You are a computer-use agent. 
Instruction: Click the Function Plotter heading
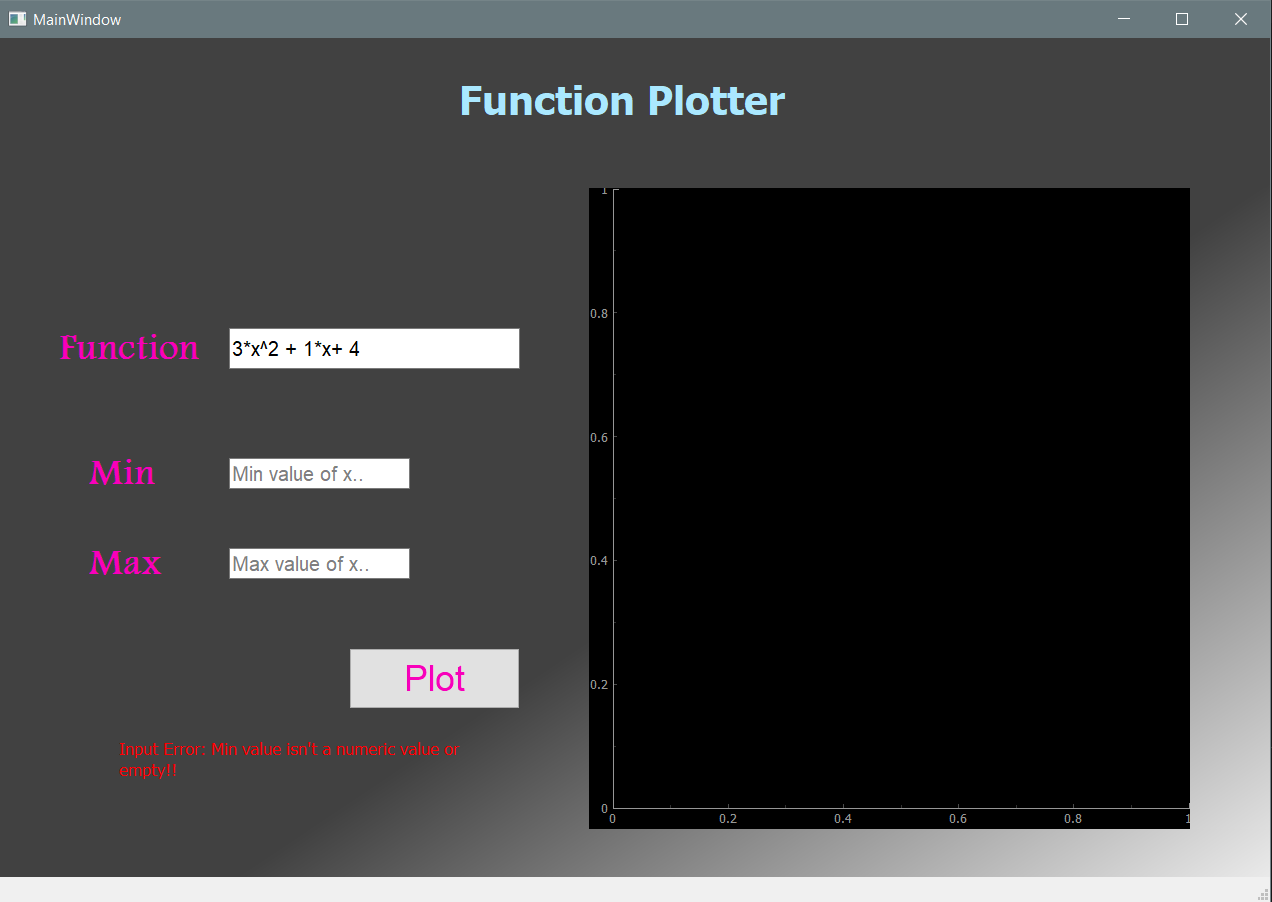621,100
